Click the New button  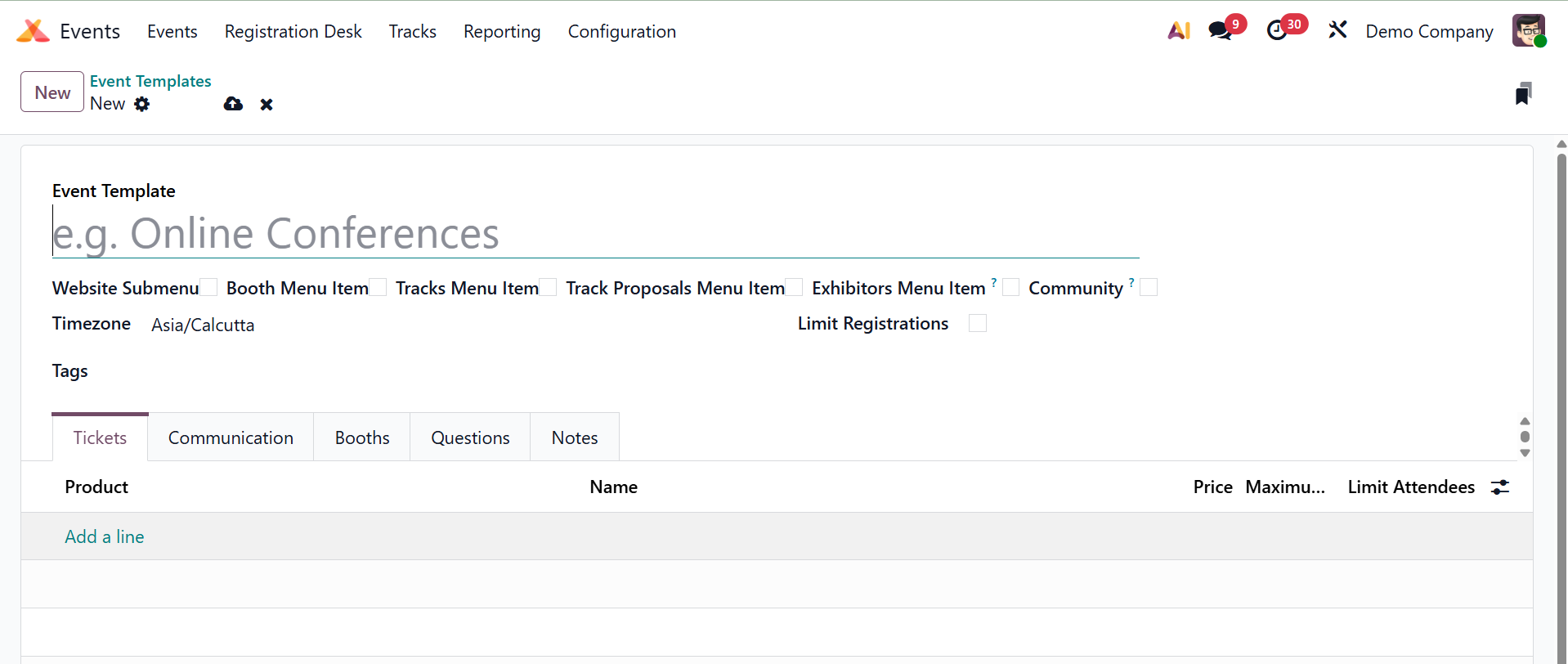click(x=52, y=92)
